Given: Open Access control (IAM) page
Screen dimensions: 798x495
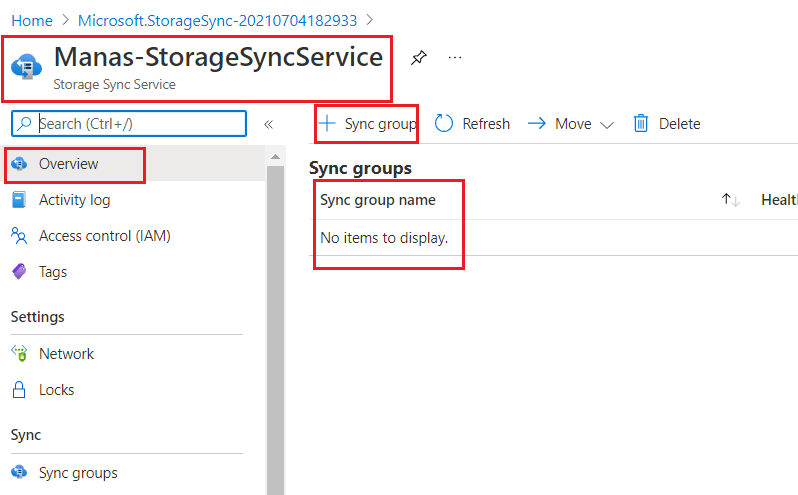Looking at the screenshot, I should pos(104,236).
